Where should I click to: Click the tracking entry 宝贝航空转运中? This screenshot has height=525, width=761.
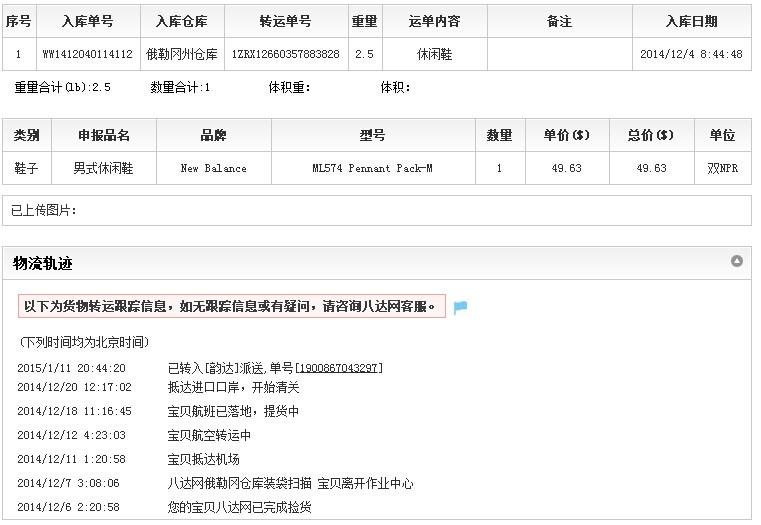pos(209,435)
